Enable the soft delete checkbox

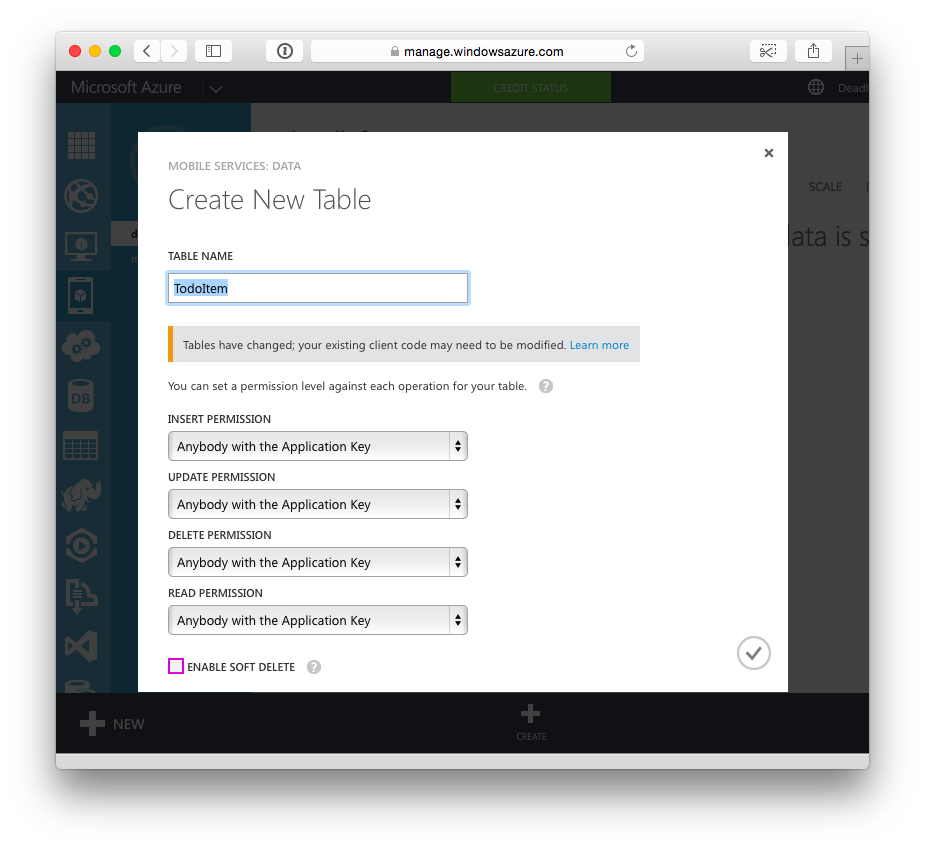tap(176, 666)
